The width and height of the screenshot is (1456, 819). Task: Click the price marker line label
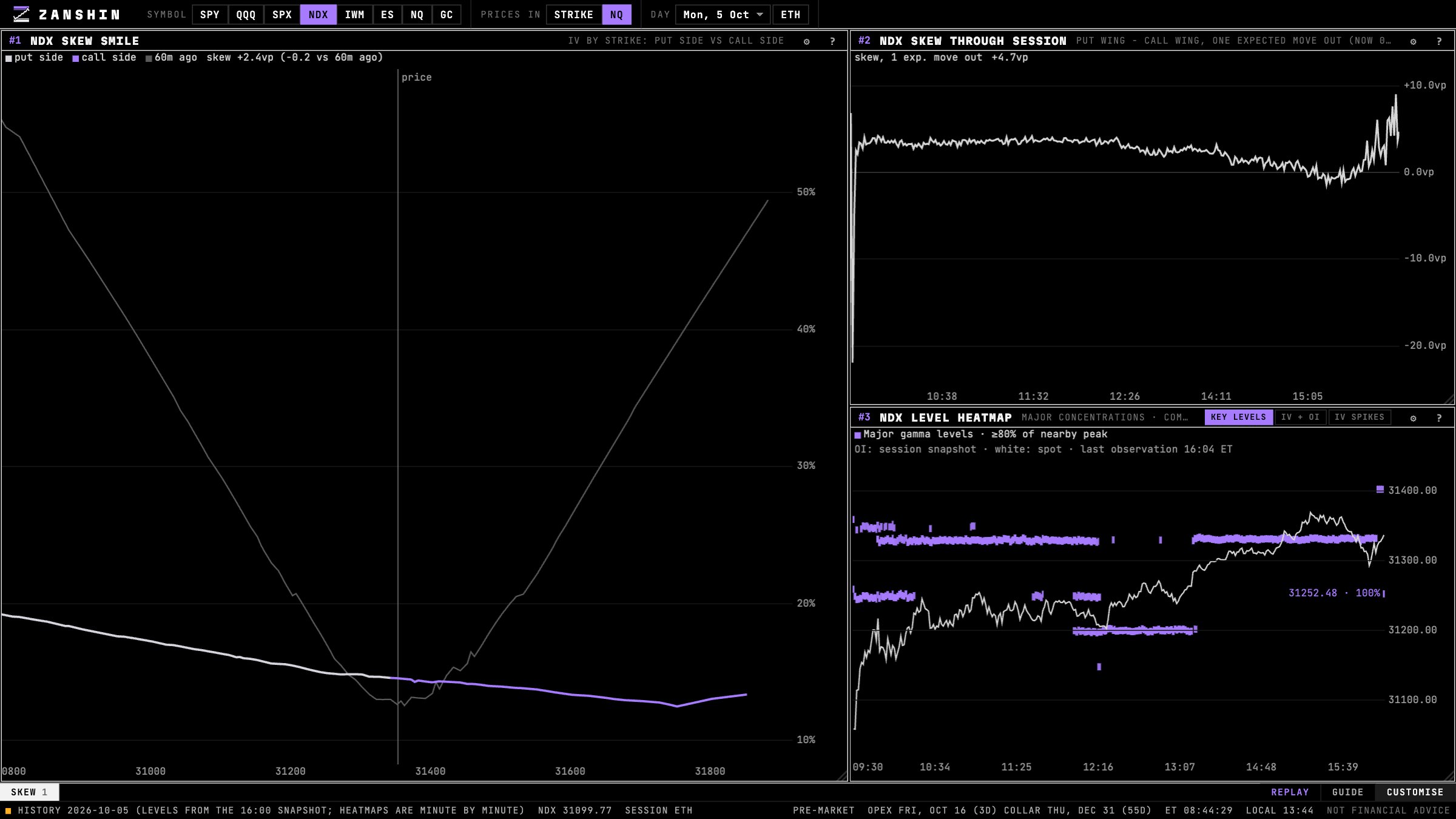(x=417, y=78)
